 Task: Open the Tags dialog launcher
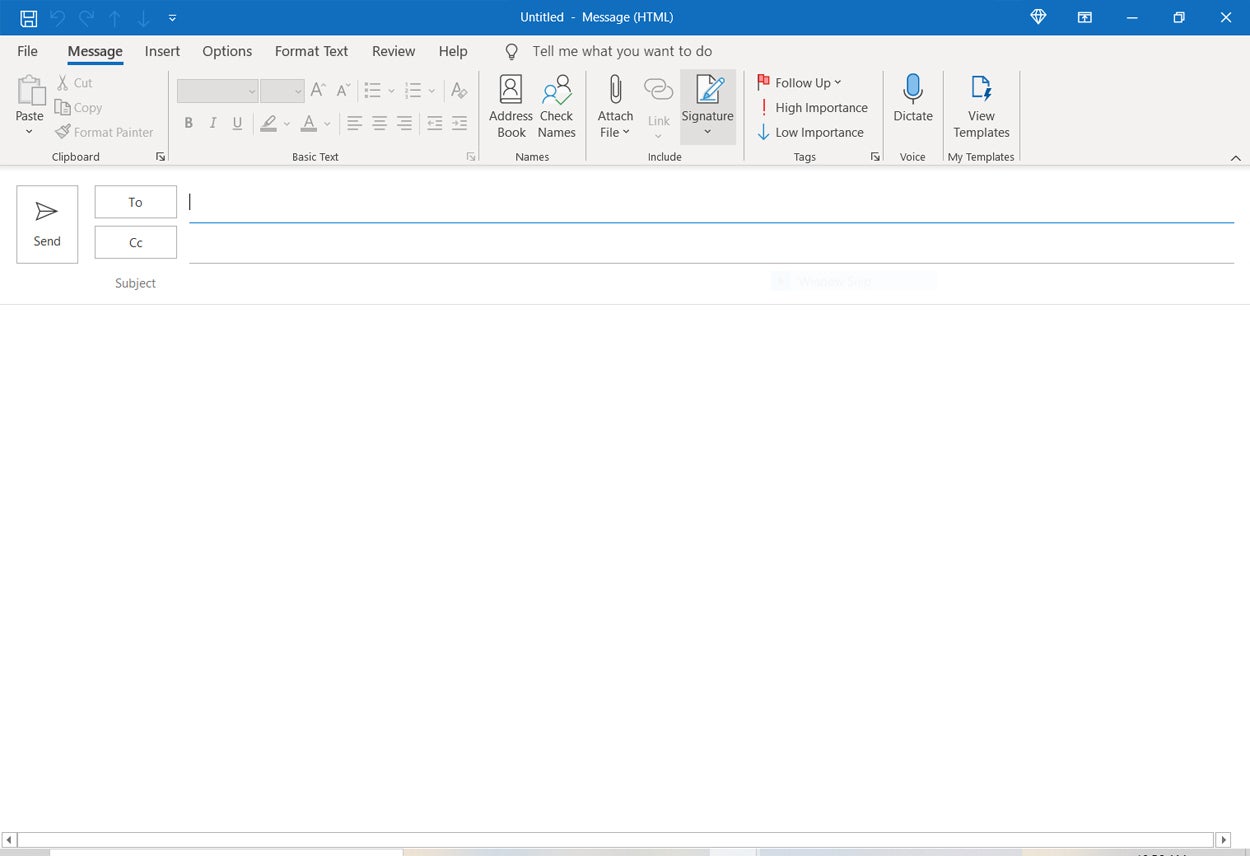click(875, 157)
